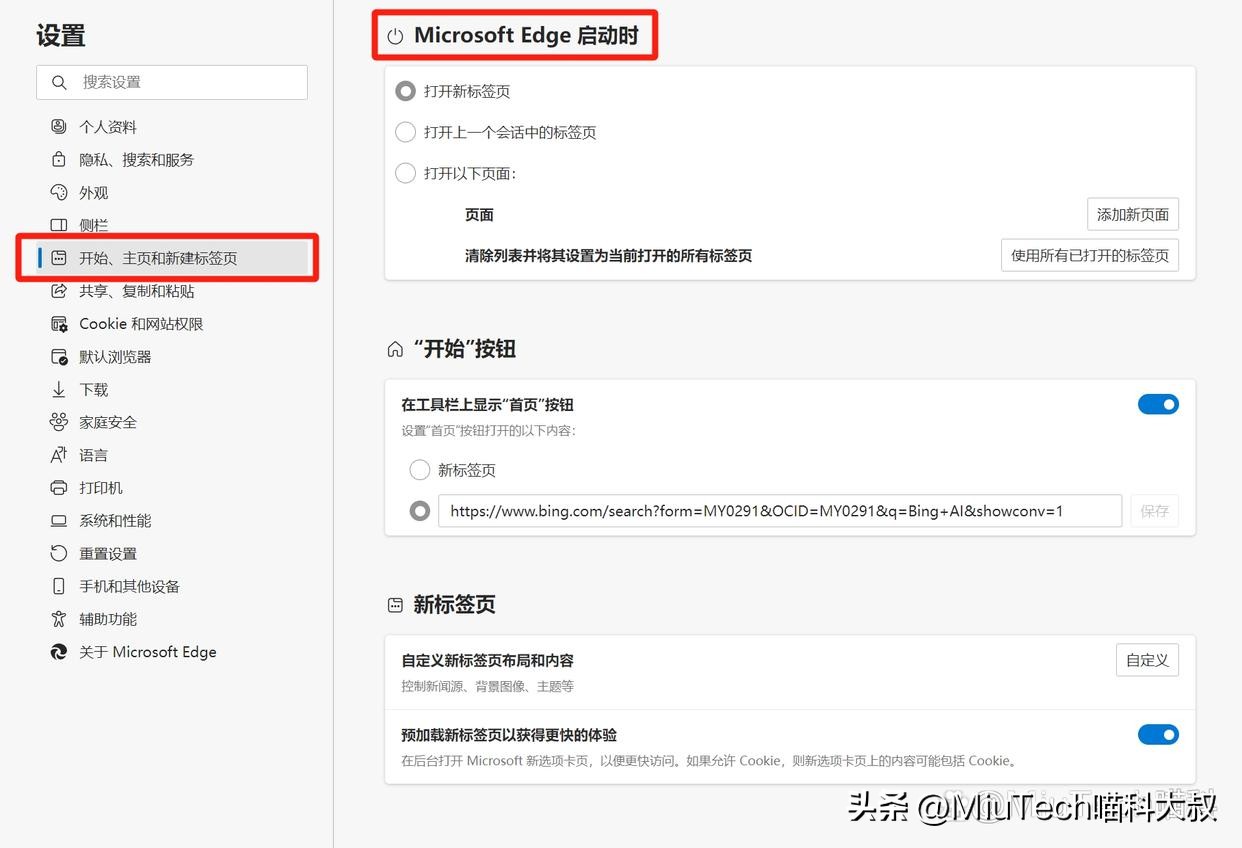Click the reset icon beside 重置设置
1242x848 pixels.
pos(59,554)
